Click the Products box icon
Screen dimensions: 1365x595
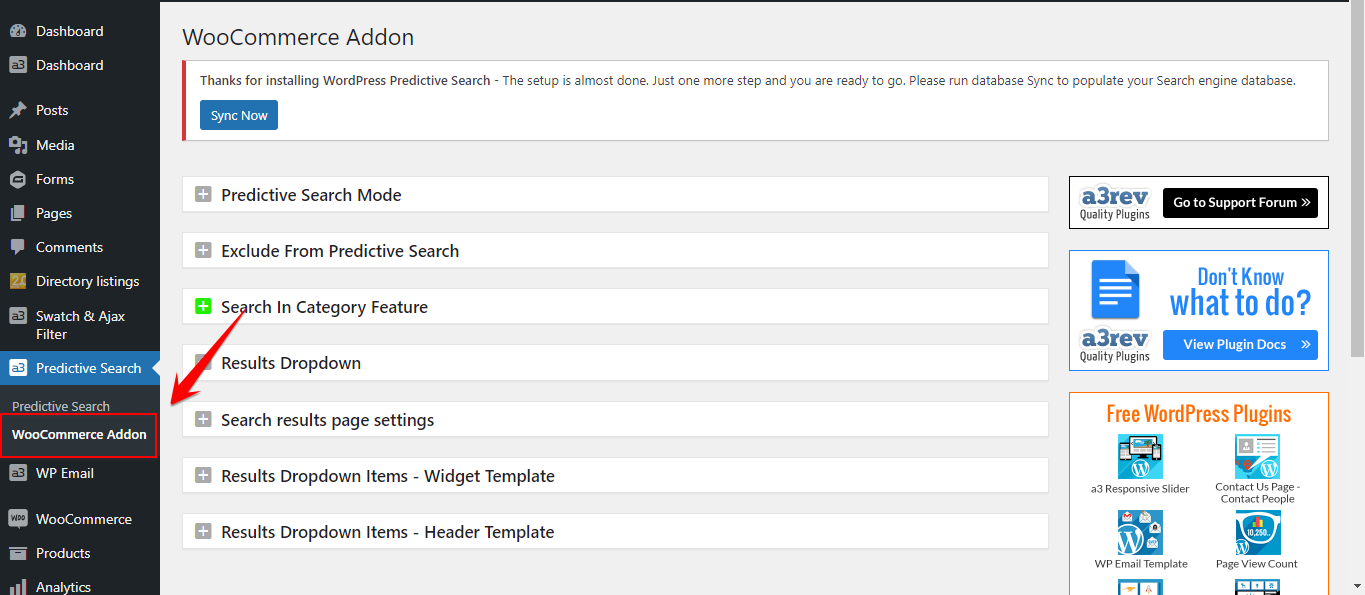pyautogui.click(x=18, y=553)
